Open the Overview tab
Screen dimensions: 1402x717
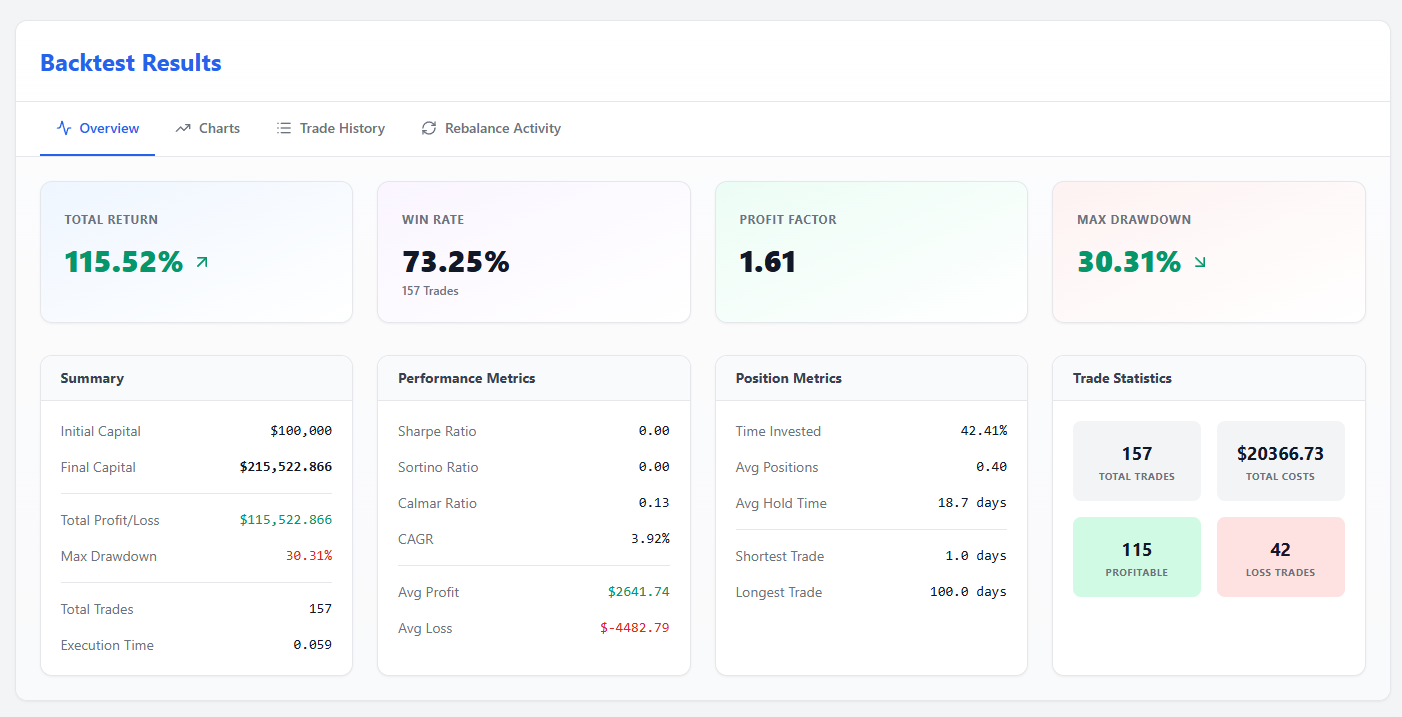pyautogui.click(x=98, y=128)
